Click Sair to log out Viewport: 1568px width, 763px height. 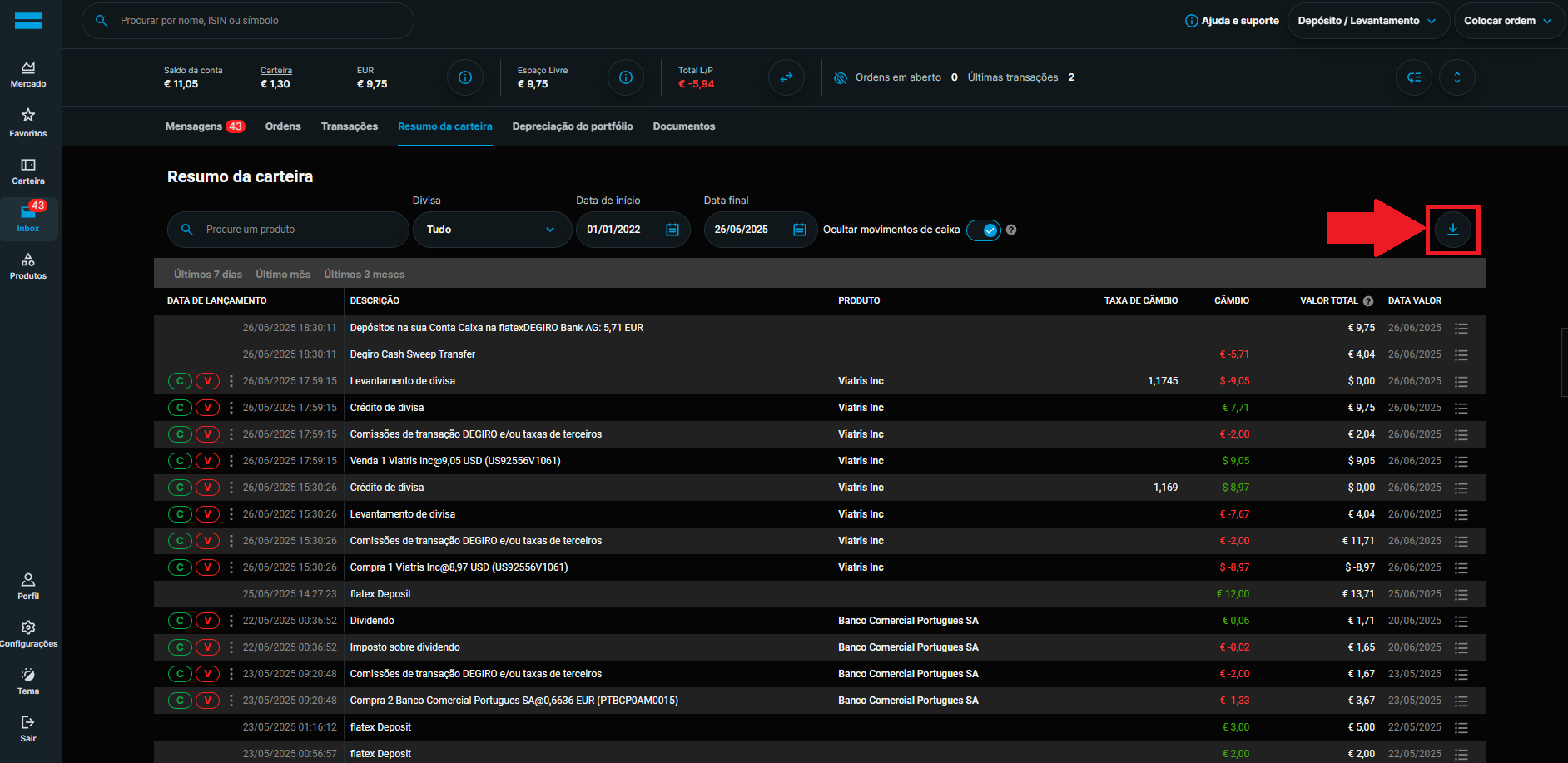click(x=28, y=729)
